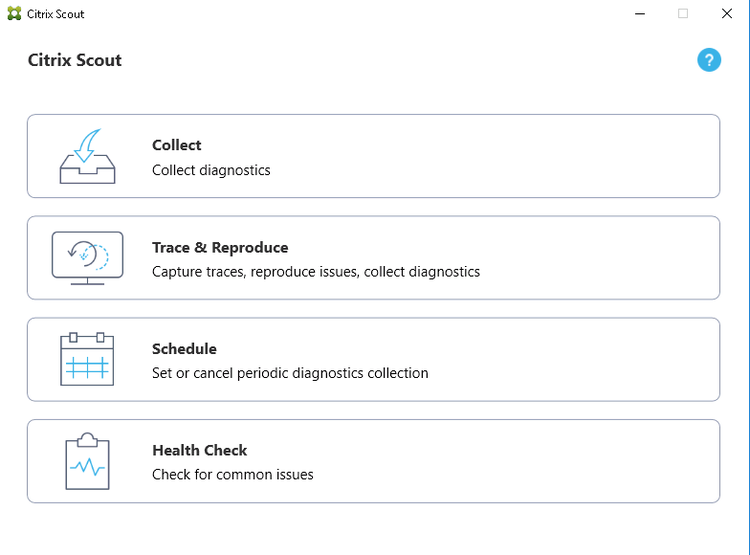Click the Schedule calendar icon

[87, 359]
